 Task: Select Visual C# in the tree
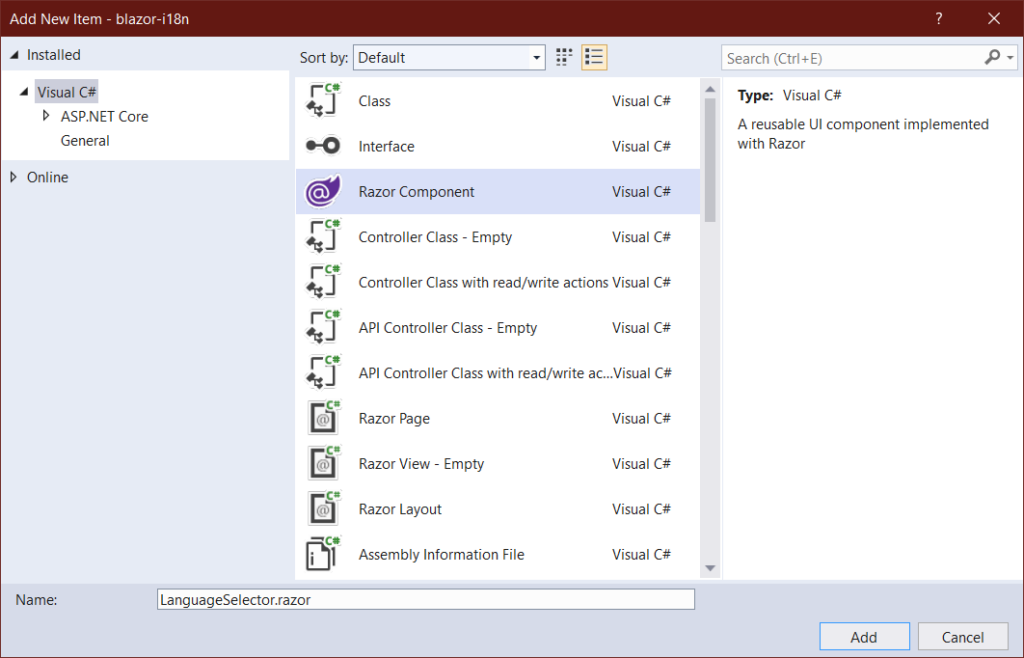pos(67,92)
